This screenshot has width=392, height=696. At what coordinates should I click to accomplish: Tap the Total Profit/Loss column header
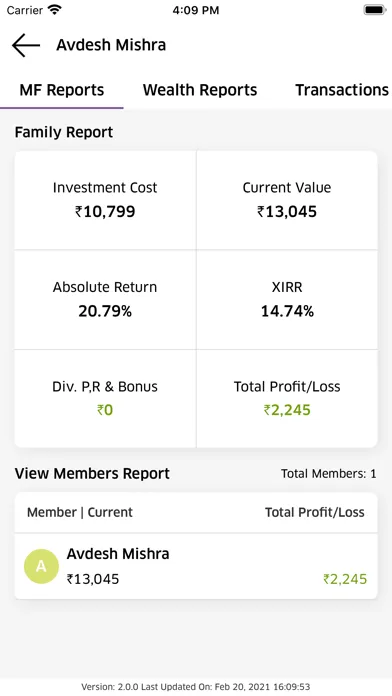click(x=315, y=512)
